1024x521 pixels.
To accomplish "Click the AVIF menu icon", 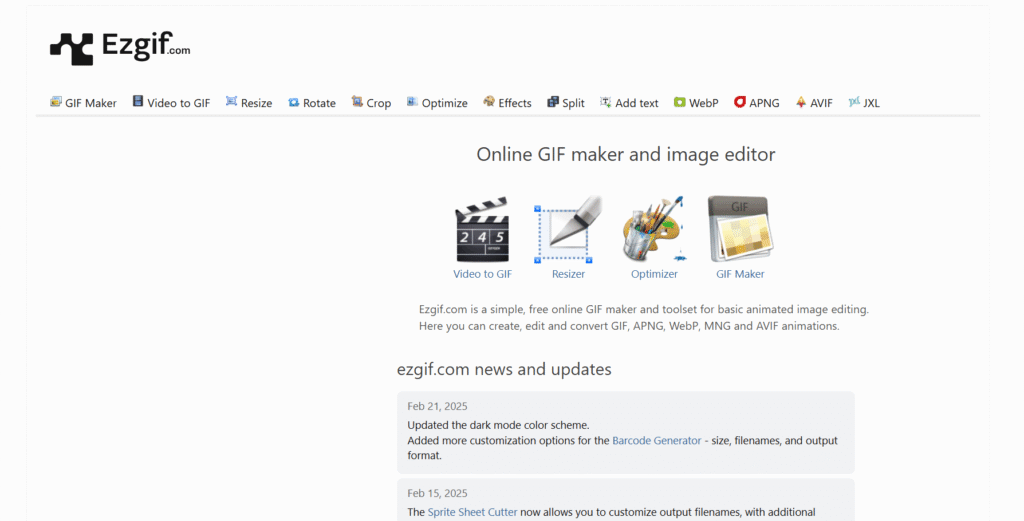I will 801,102.
